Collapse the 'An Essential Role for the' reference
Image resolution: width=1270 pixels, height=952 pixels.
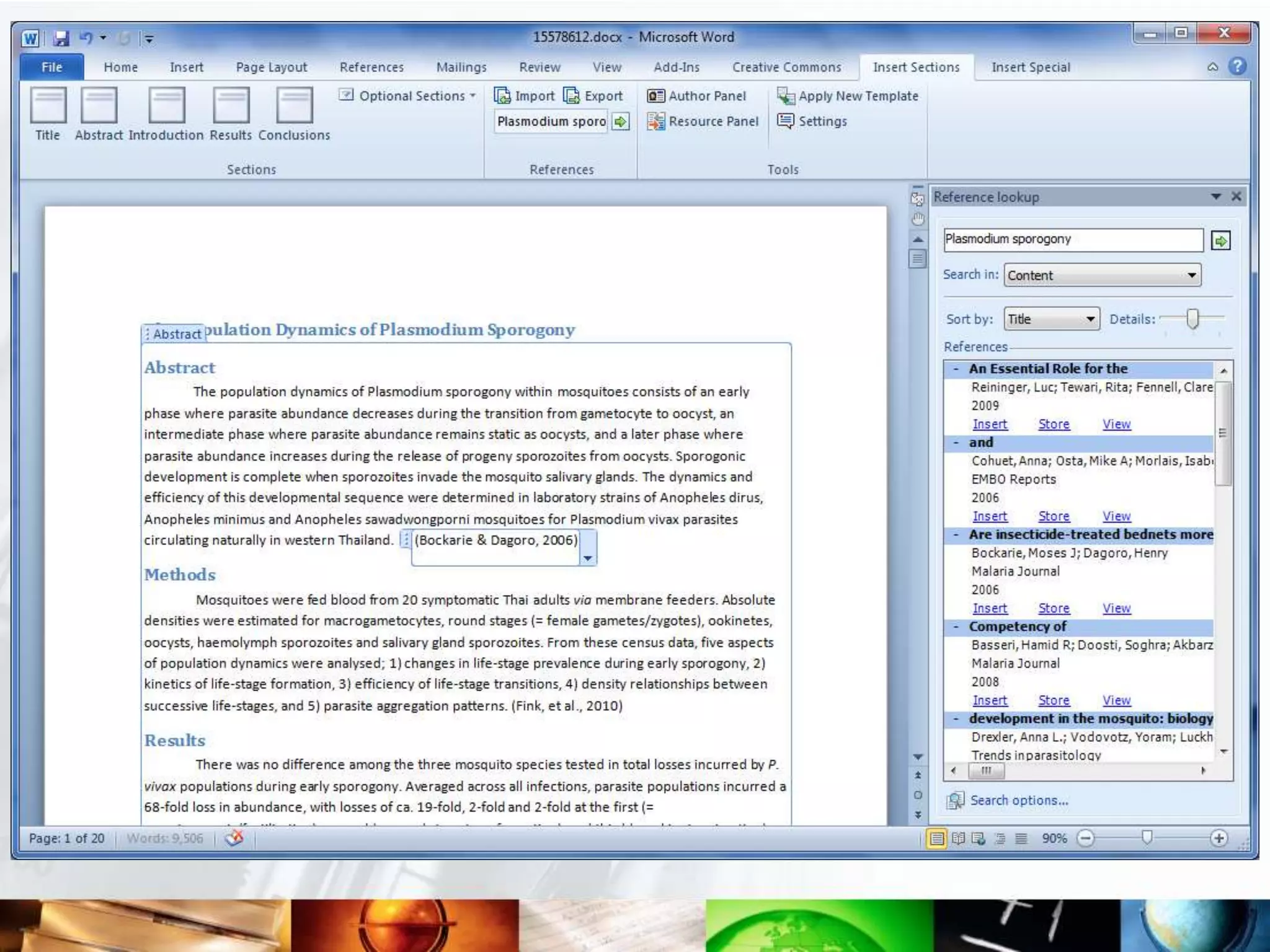[x=956, y=369]
